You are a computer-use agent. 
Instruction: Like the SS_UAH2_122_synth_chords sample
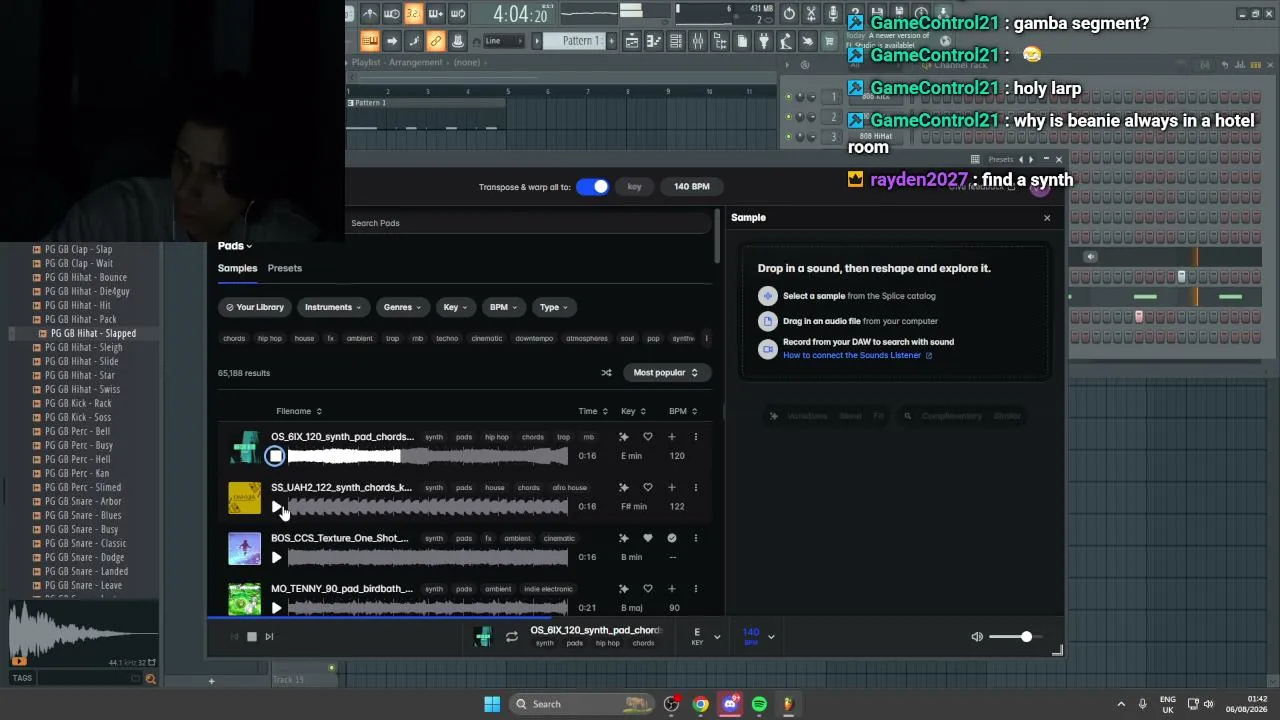(648, 488)
